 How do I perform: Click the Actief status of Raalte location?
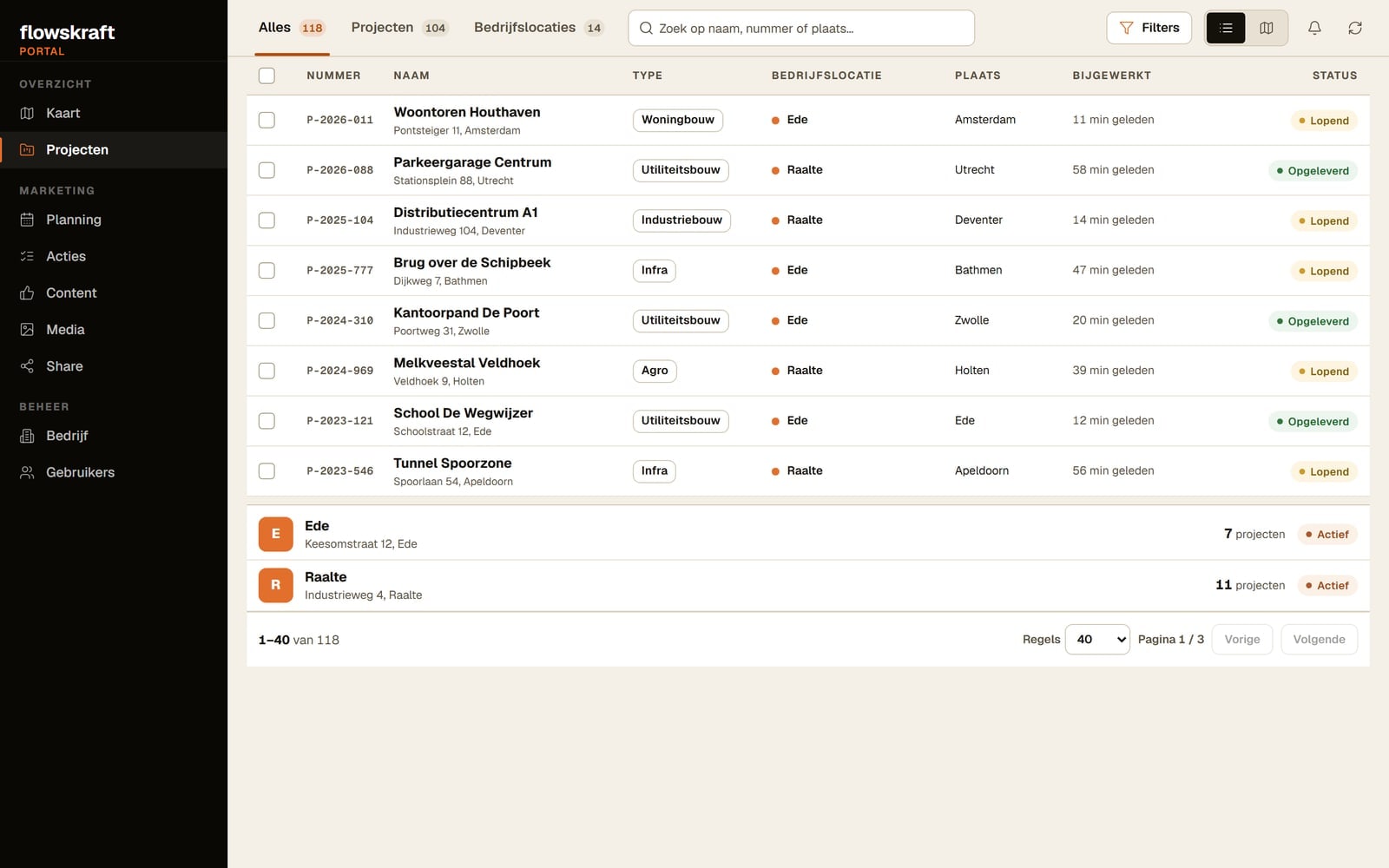(1327, 586)
